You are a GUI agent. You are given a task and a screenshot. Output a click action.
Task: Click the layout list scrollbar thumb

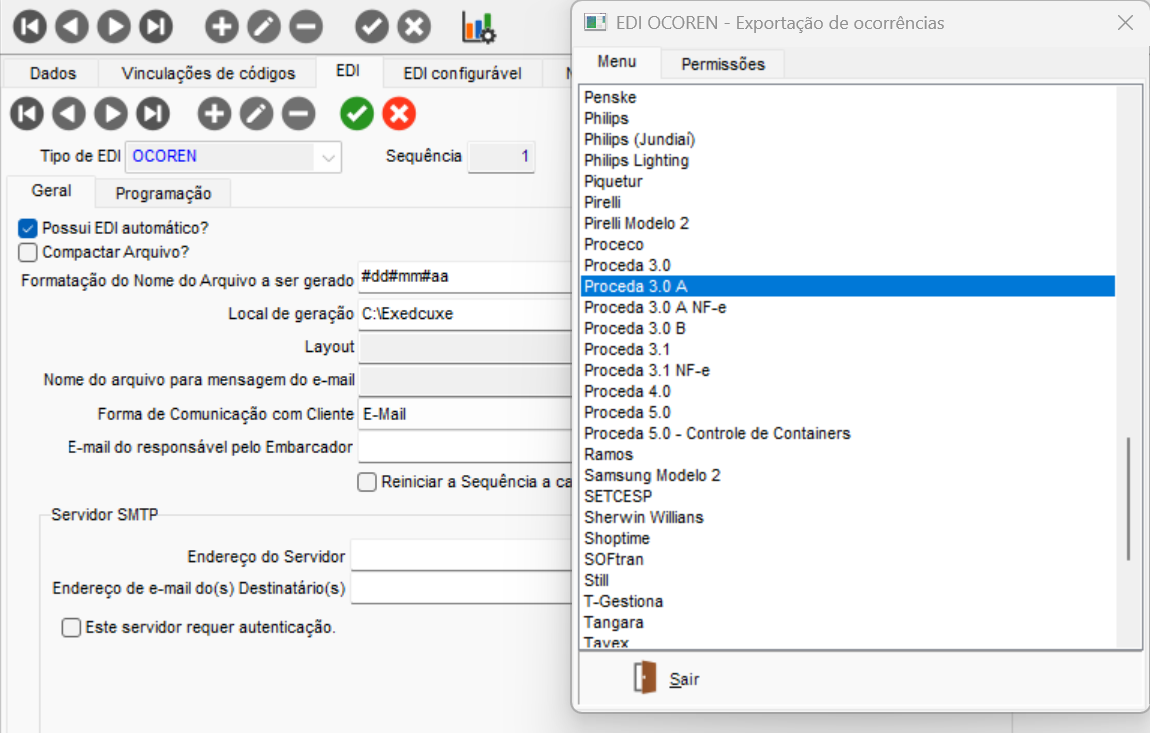1129,500
